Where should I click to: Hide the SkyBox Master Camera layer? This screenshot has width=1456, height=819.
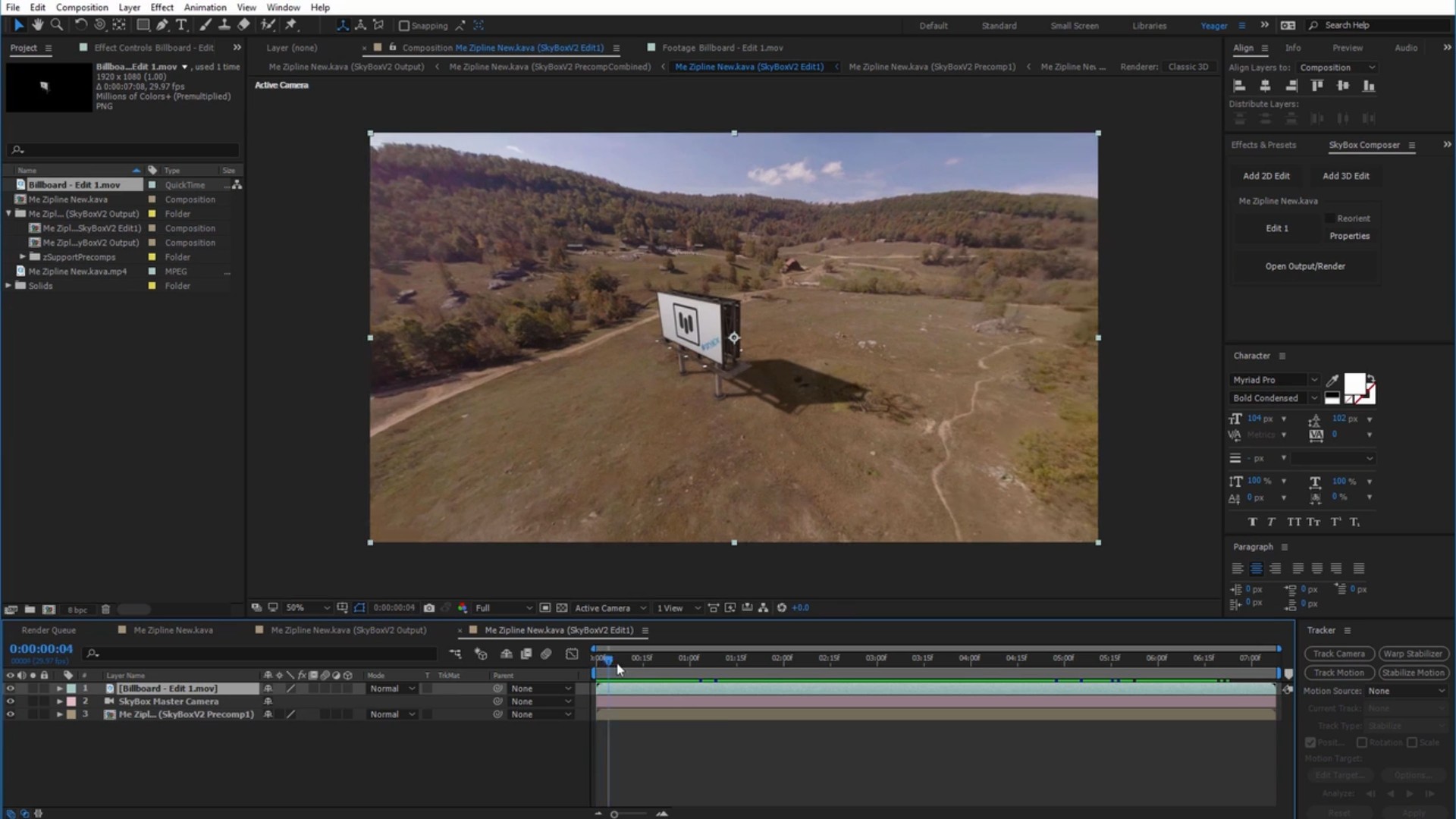click(11, 701)
